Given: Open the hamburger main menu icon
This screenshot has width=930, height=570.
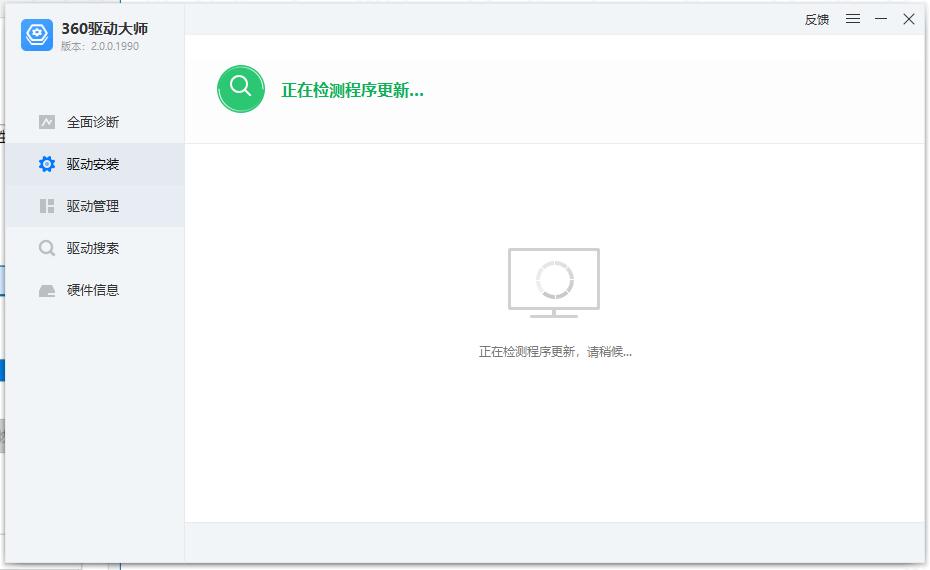Looking at the screenshot, I should click(853, 19).
